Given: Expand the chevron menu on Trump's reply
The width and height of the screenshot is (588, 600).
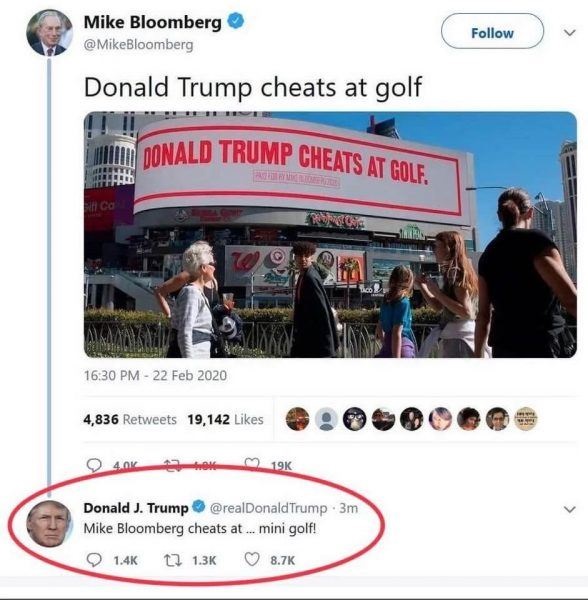Looking at the screenshot, I should pyautogui.click(x=570, y=509).
